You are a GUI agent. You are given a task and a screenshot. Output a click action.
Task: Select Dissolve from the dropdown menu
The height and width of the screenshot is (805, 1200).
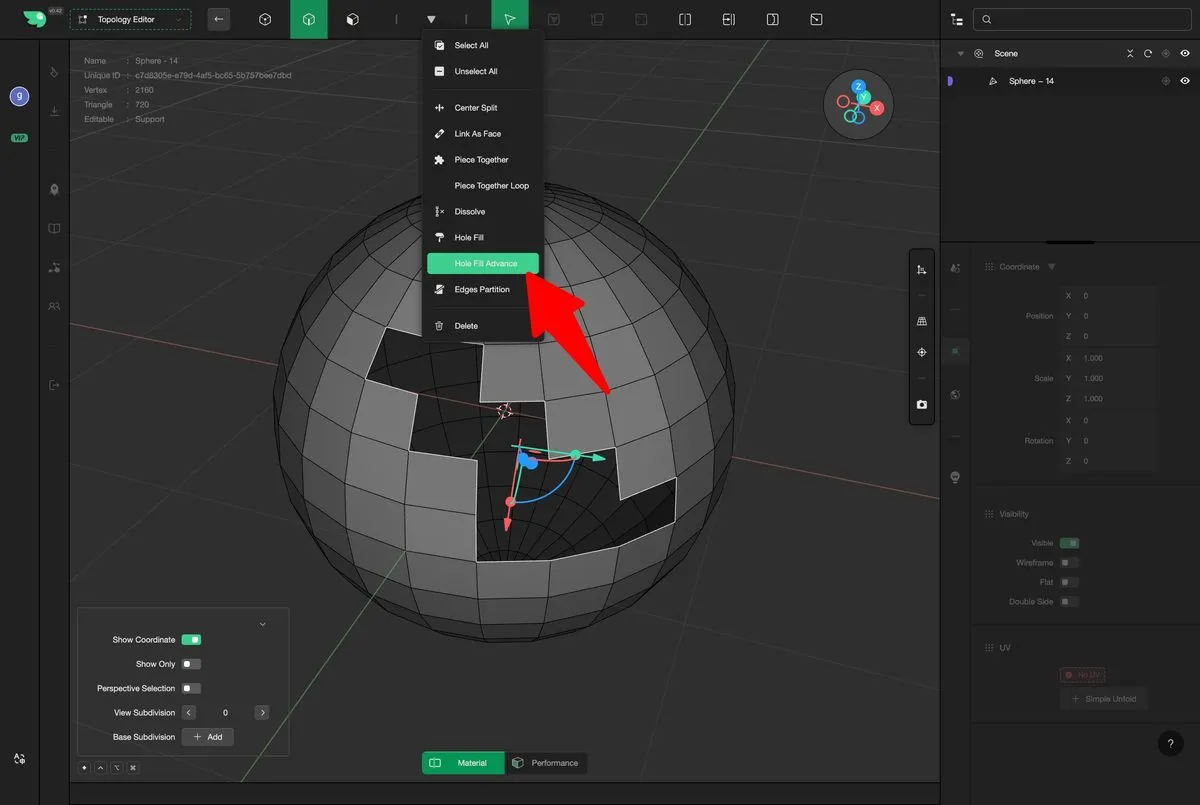tap(469, 212)
